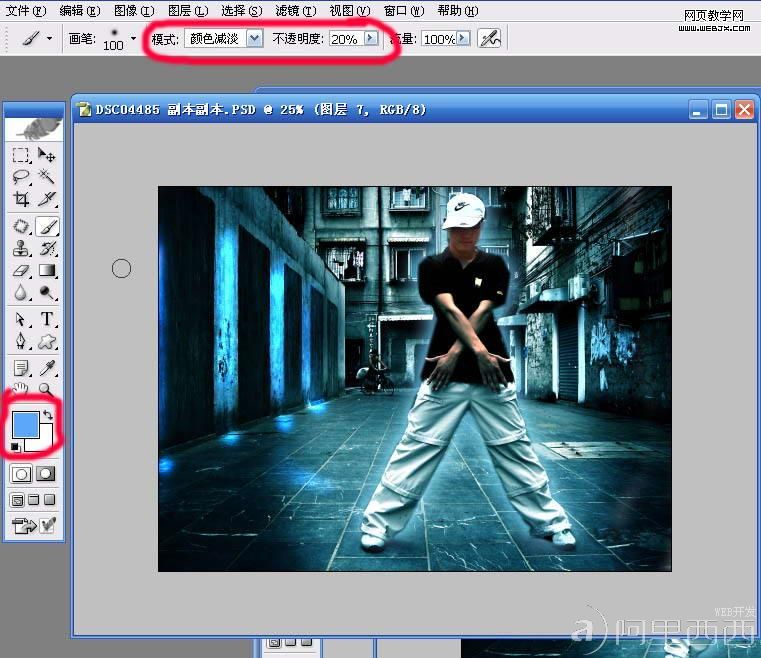The height and width of the screenshot is (658, 761).
Task: Select the Magic Wand tool
Action: tap(46, 177)
